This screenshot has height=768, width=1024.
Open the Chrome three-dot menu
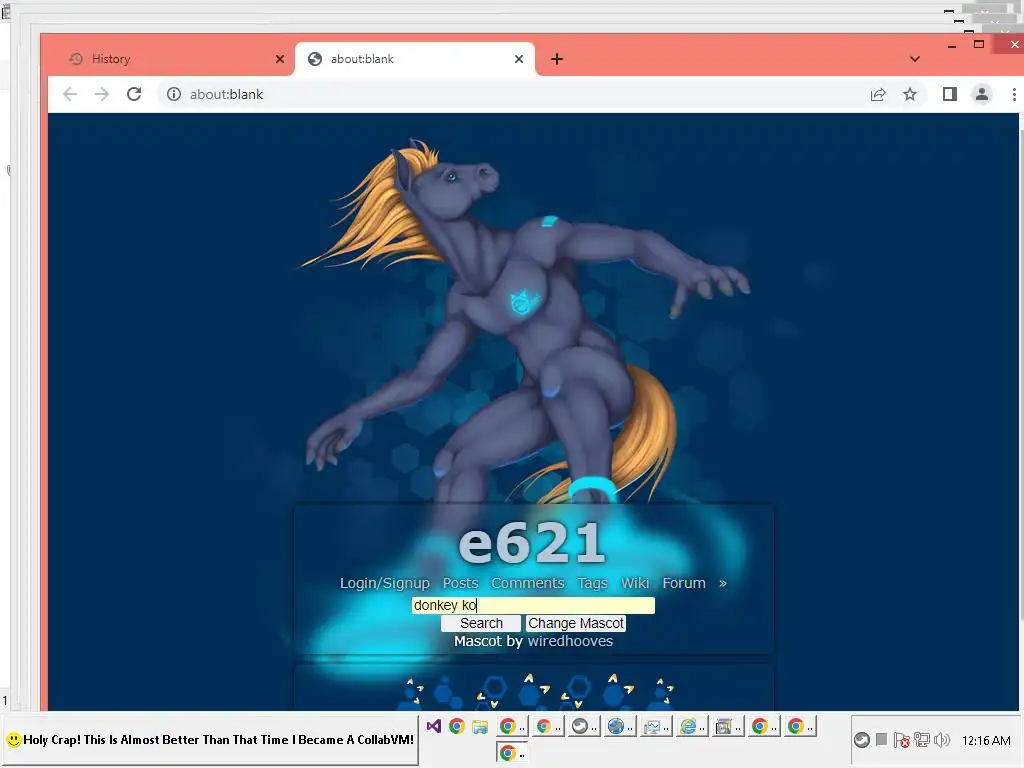tap(1014, 95)
